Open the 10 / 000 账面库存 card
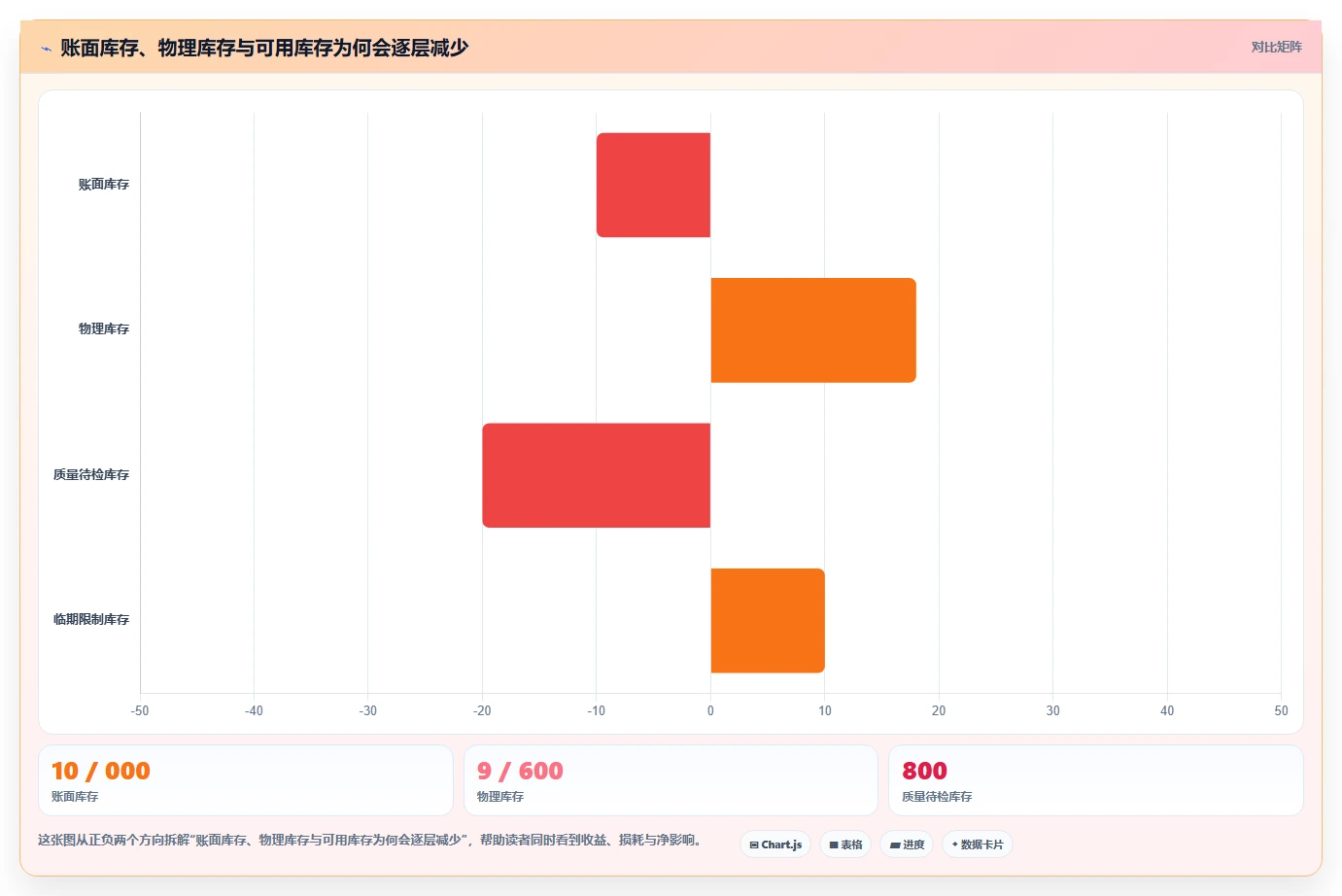This screenshot has width=1342, height=896. tap(246, 780)
